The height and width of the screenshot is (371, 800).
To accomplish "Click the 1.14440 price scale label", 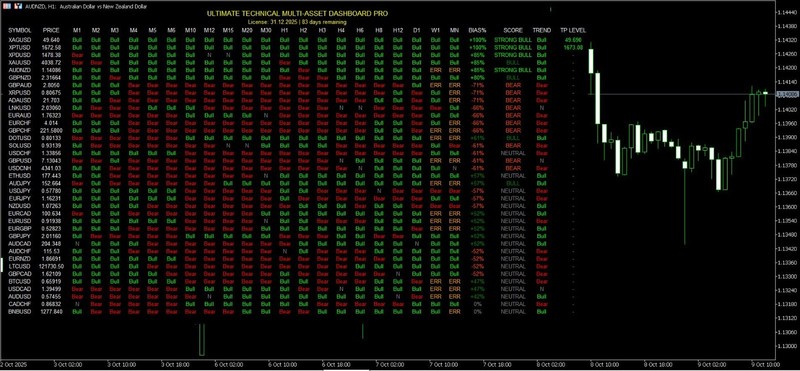I will [x=787, y=12].
